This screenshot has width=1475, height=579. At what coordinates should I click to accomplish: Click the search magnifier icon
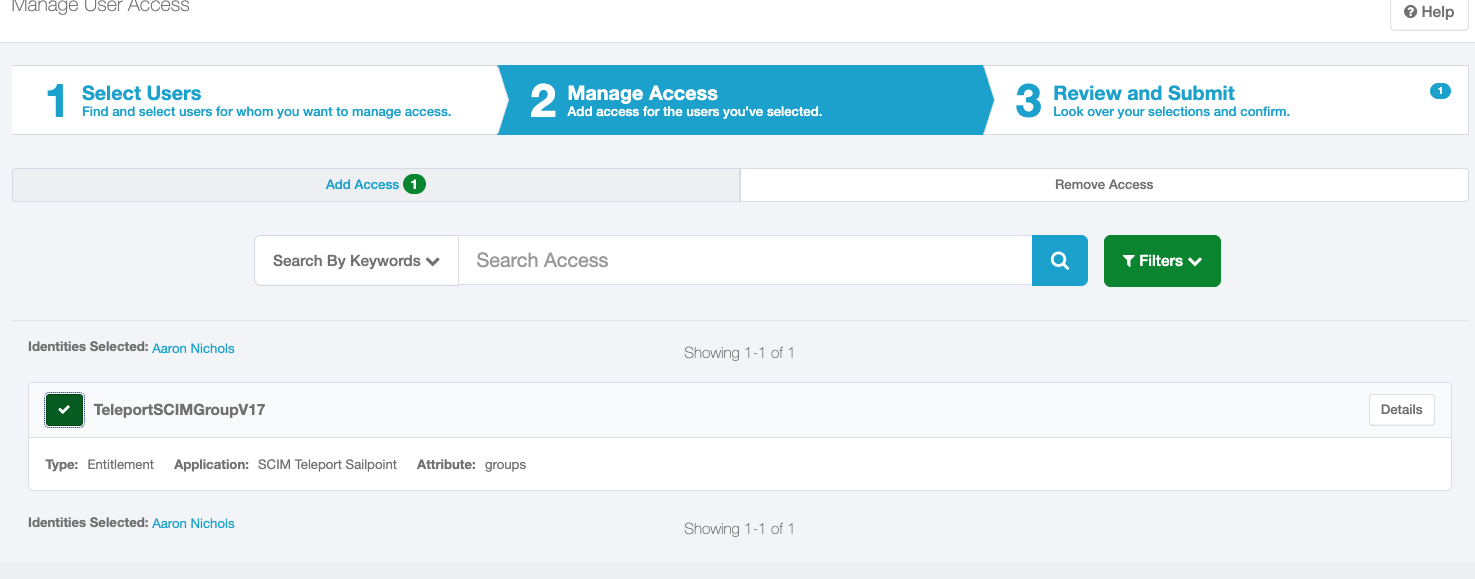click(x=1059, y=260)
